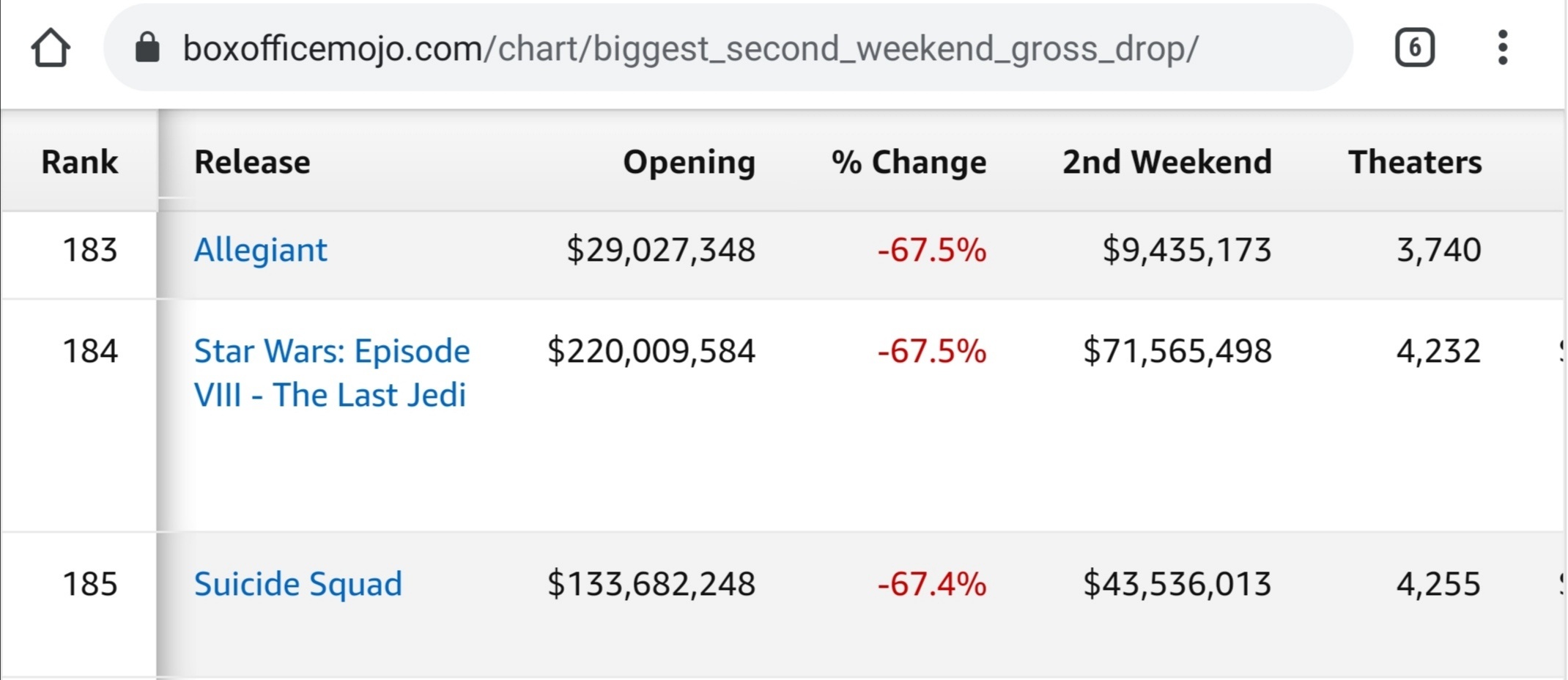Select Suicide Squad's $133,682,248 opening value
This screenshot has height=680, width=1568.
pyautogui.click(x=651, y=584)
